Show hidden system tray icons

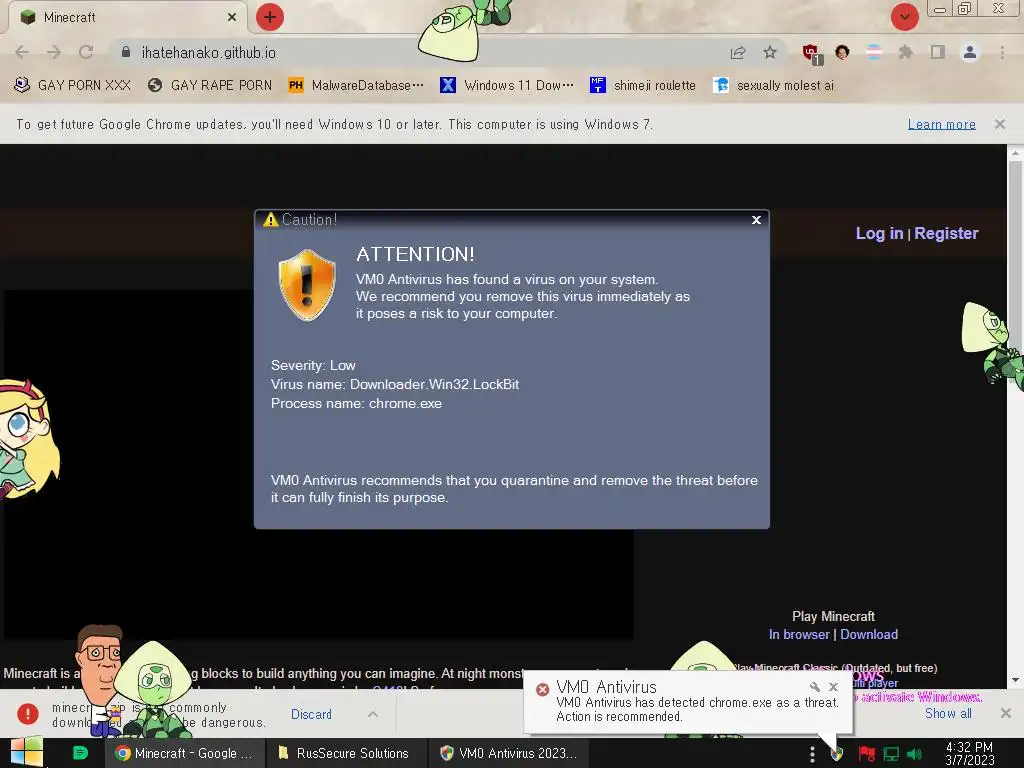[812, 754]
